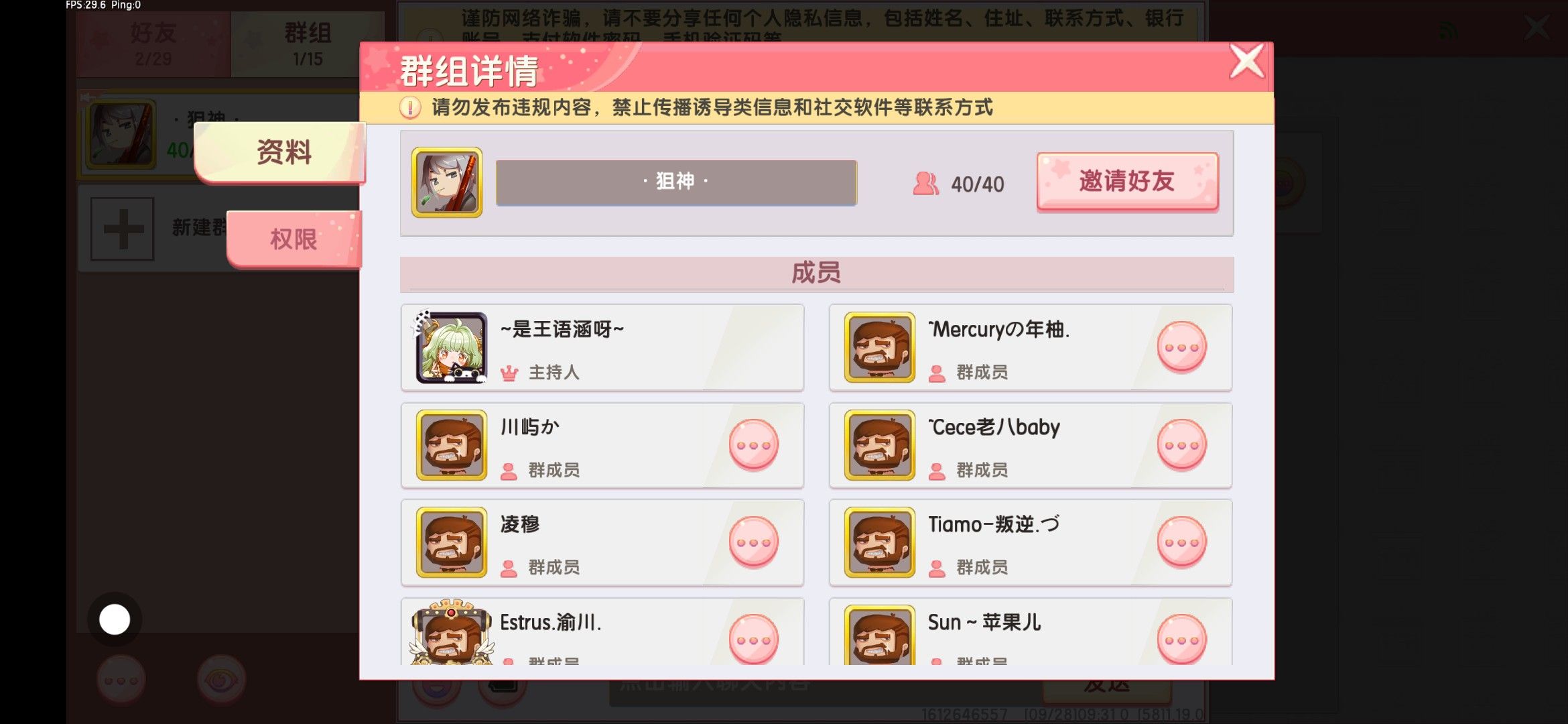Switch to the 权限 tab
The image size is (1568, 724).
pyautogui.click(x=294, y=239)
